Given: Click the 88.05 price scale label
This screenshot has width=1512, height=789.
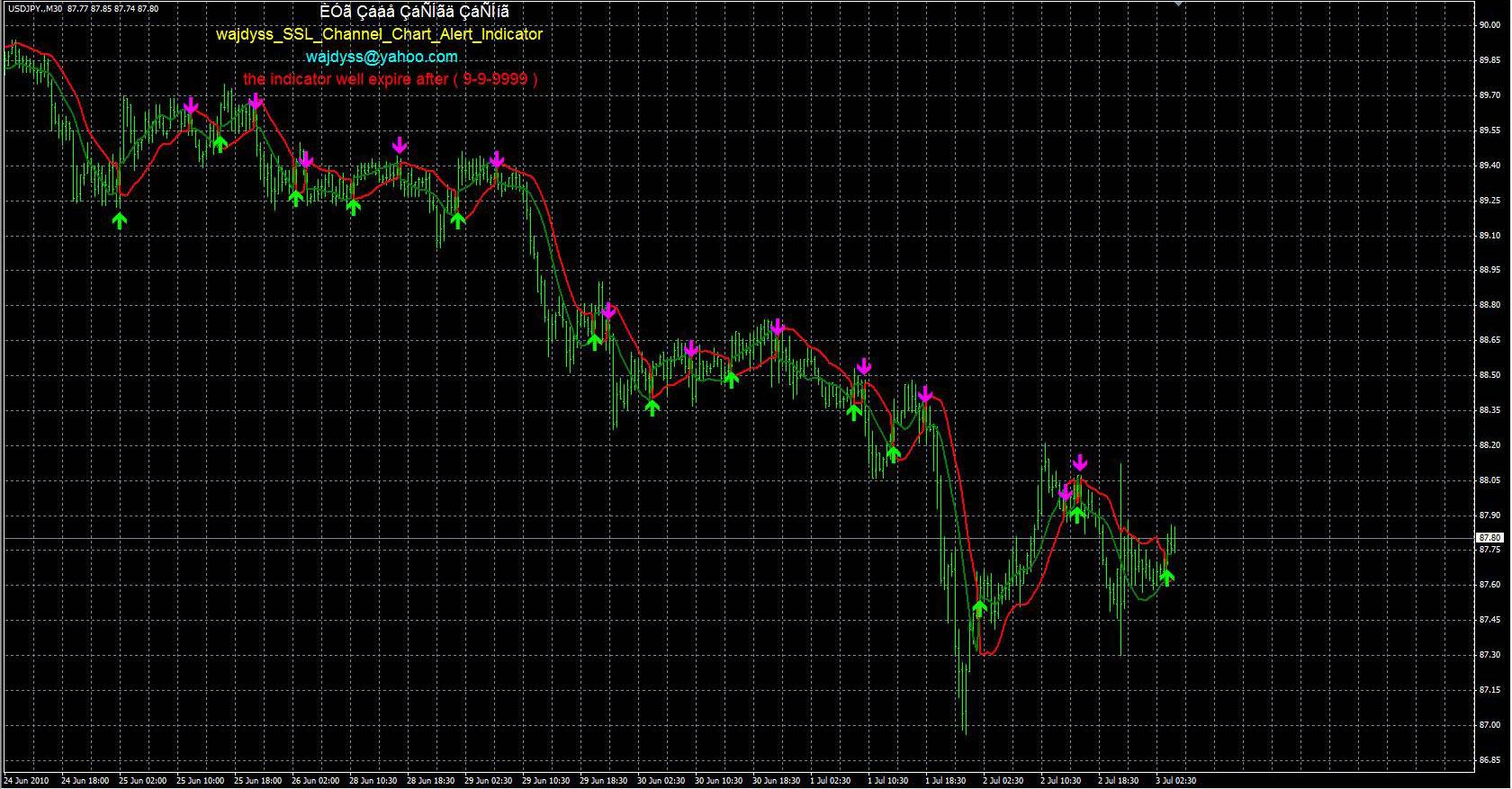Looking at the screenshot, I should (1489, 480).
